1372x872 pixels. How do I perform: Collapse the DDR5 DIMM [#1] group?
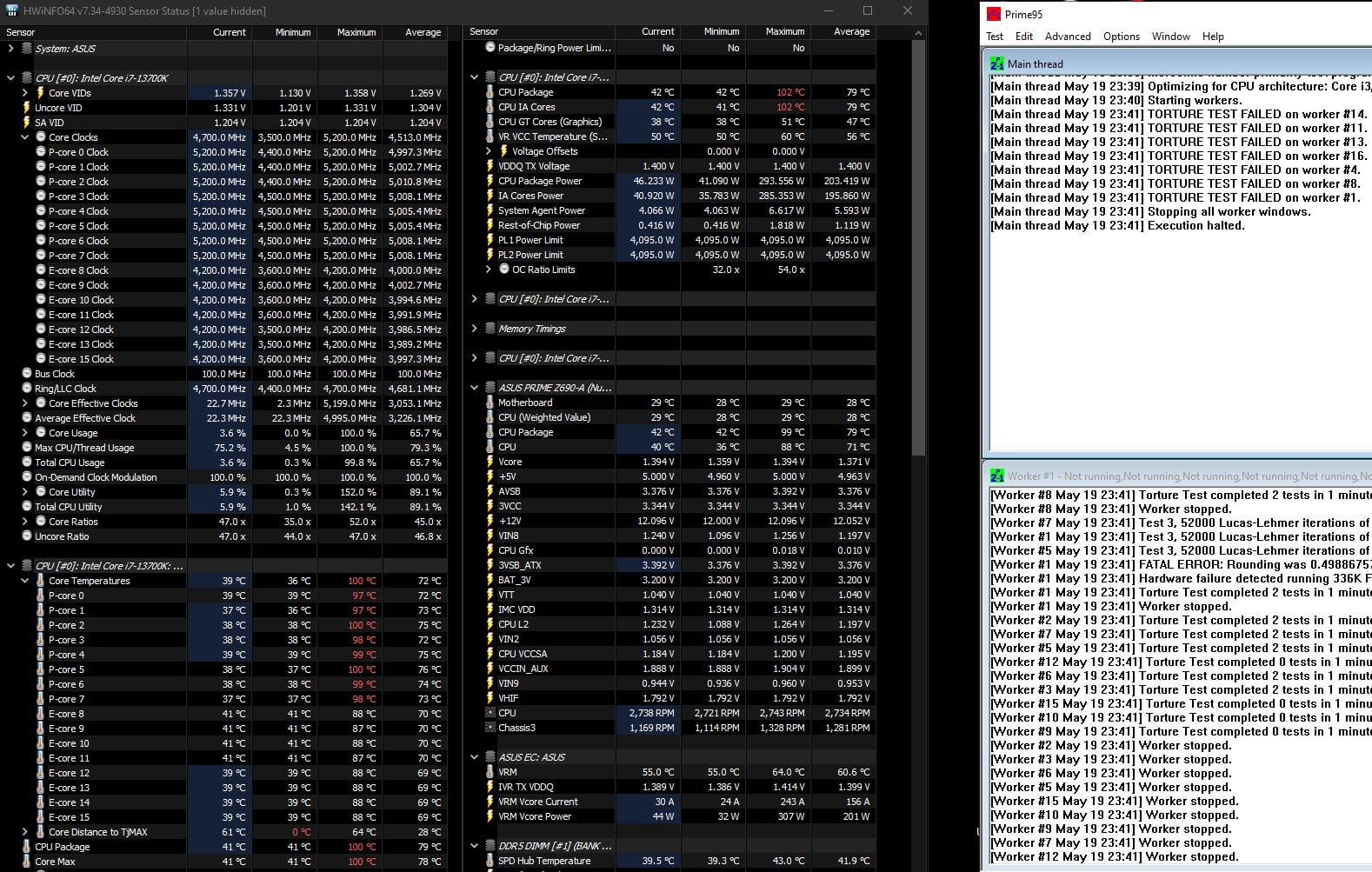click(x=474, y=846)
